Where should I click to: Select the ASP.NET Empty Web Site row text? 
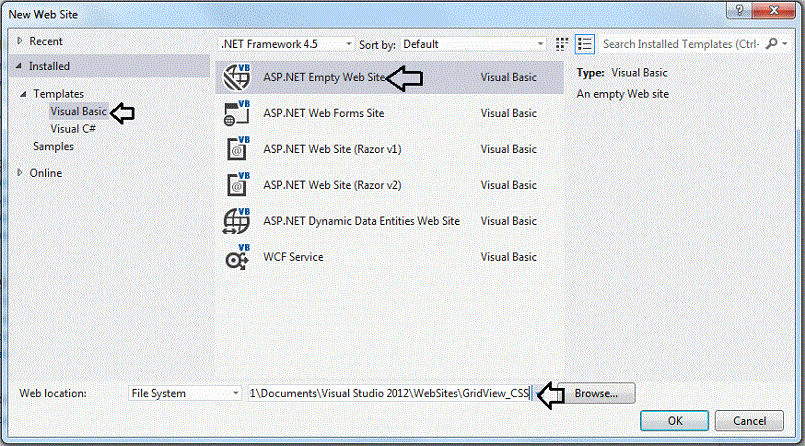click(x=324, y=77)
